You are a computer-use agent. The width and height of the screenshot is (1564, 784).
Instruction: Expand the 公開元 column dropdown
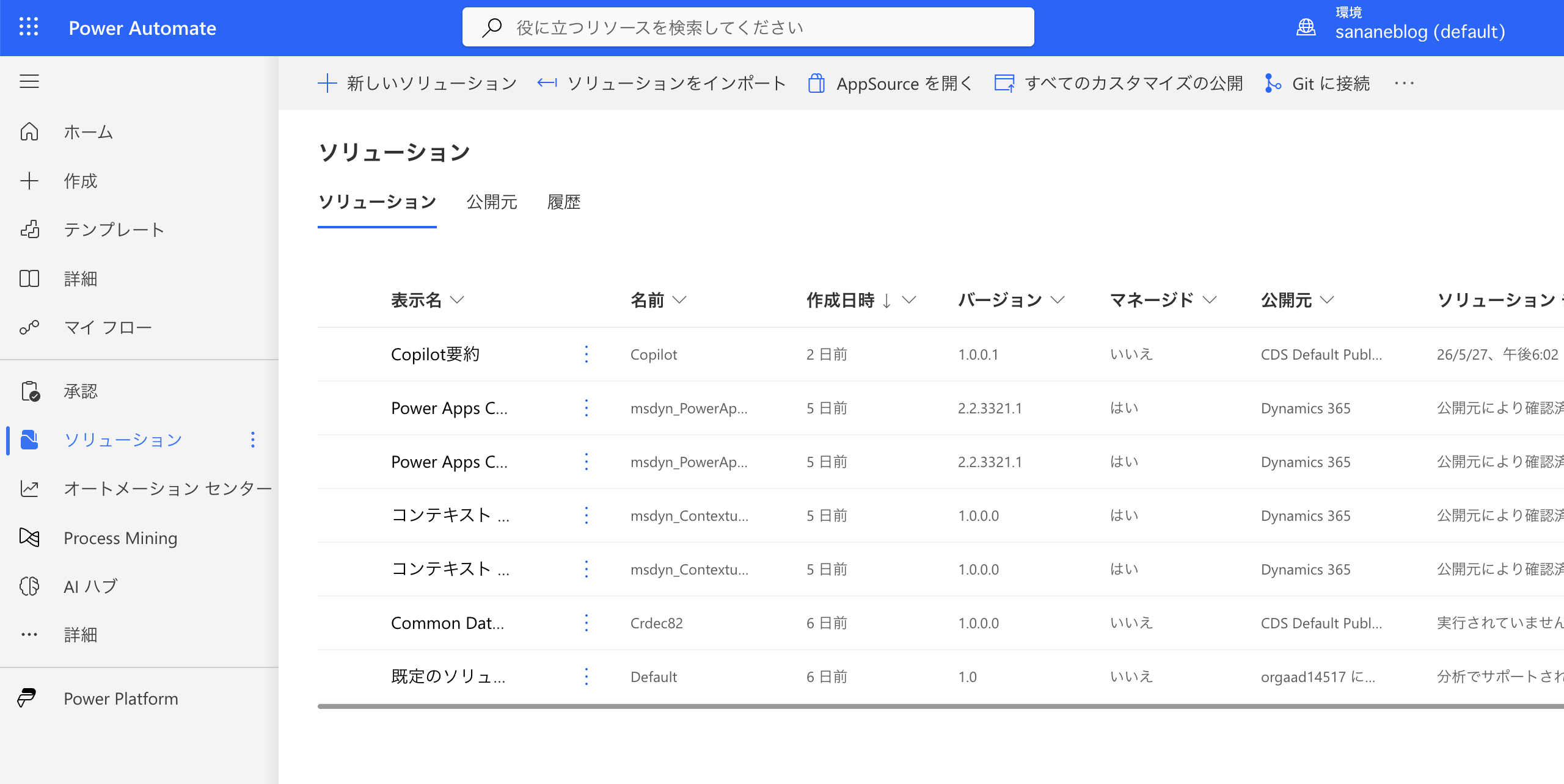(x=1327, y=300)
